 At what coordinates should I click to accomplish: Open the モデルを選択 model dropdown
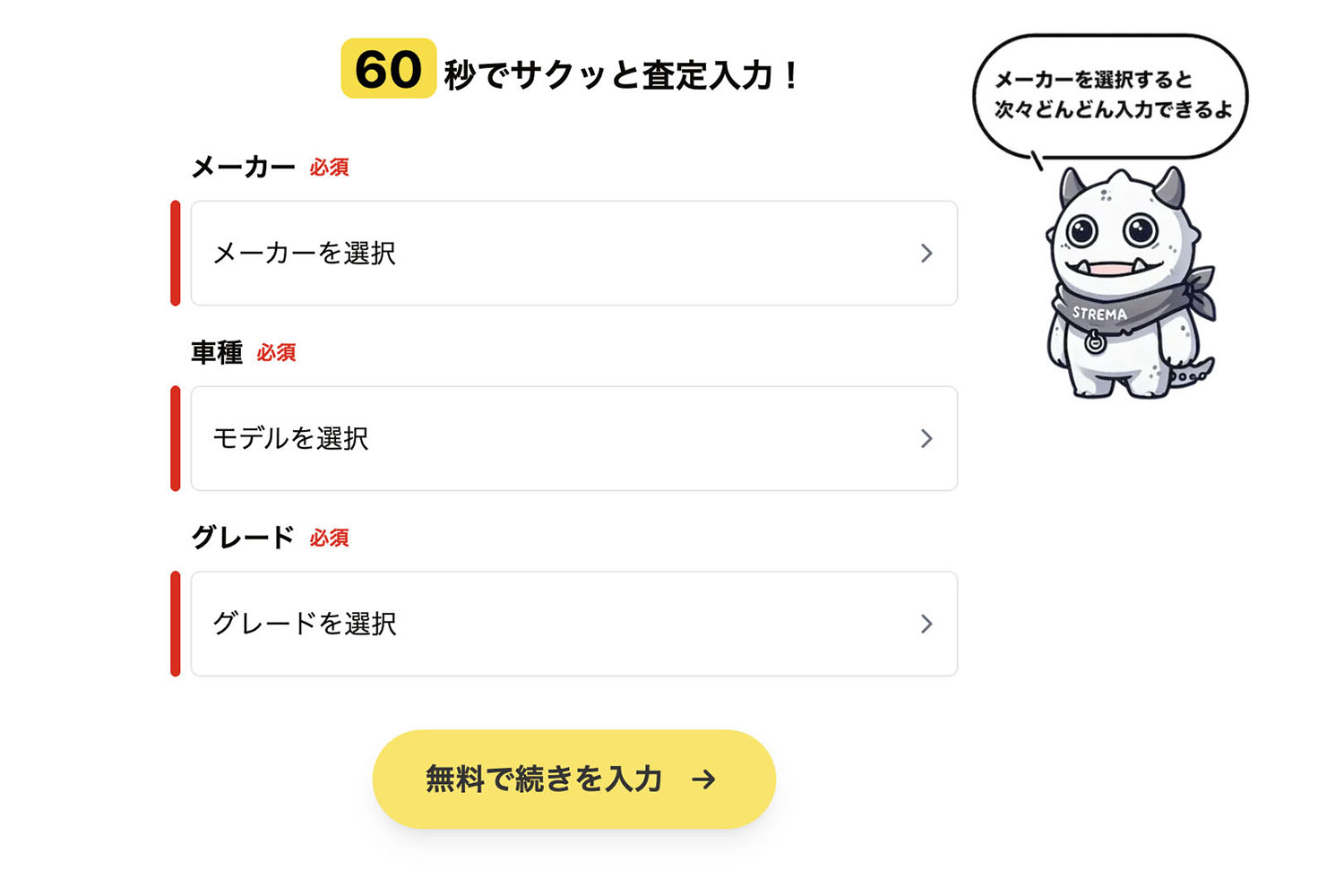click(x=573, y=439)
